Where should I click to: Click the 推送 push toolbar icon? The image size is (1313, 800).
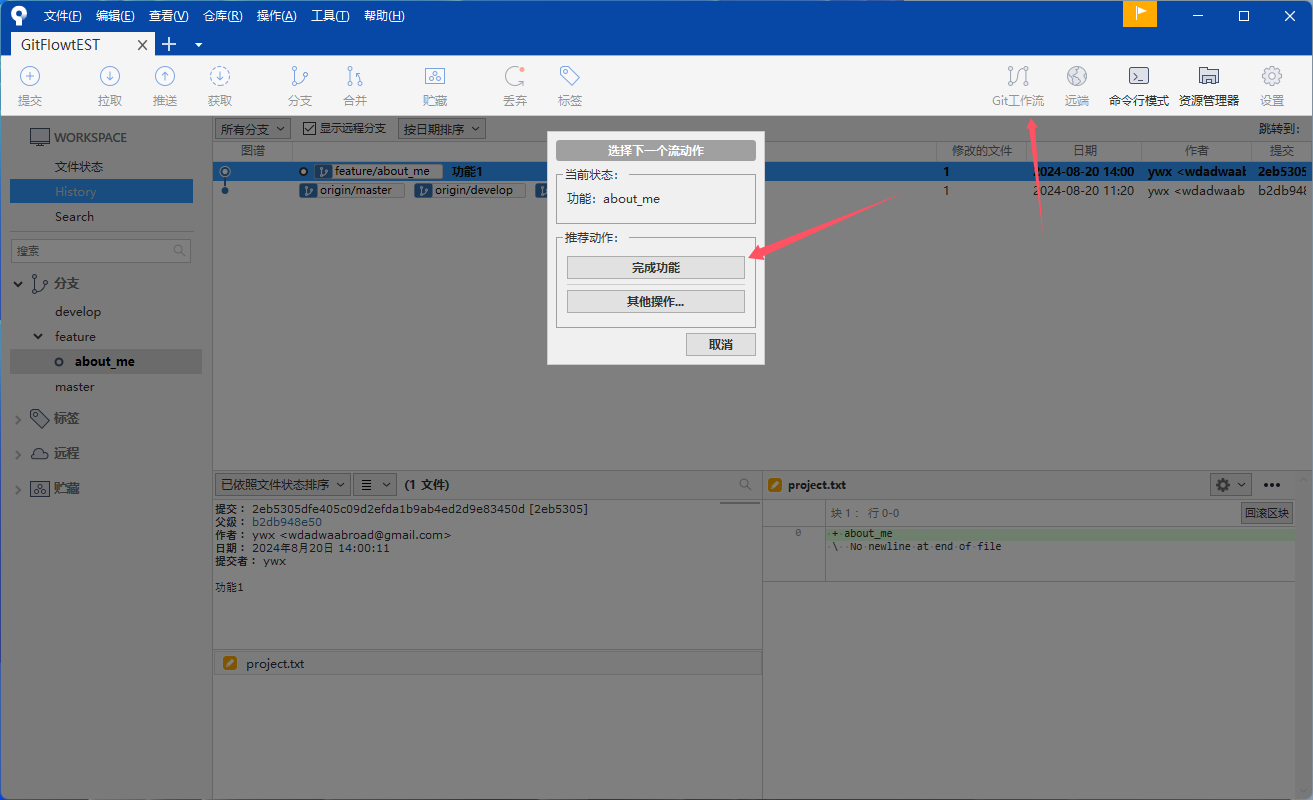165,77
